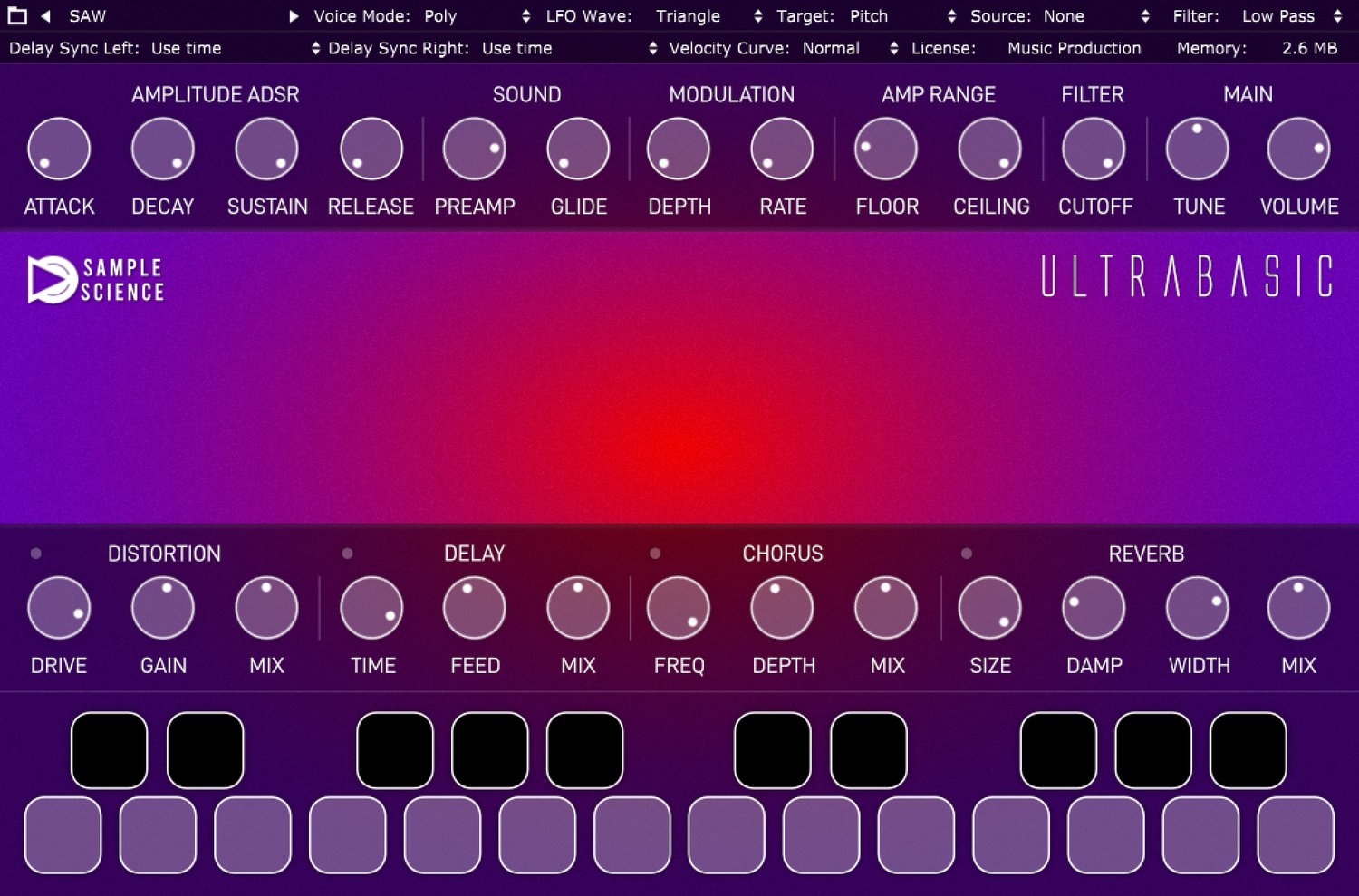Play the lower octave F white key
This screenshot has width=1359, height=896.
(x=348, y=835)
